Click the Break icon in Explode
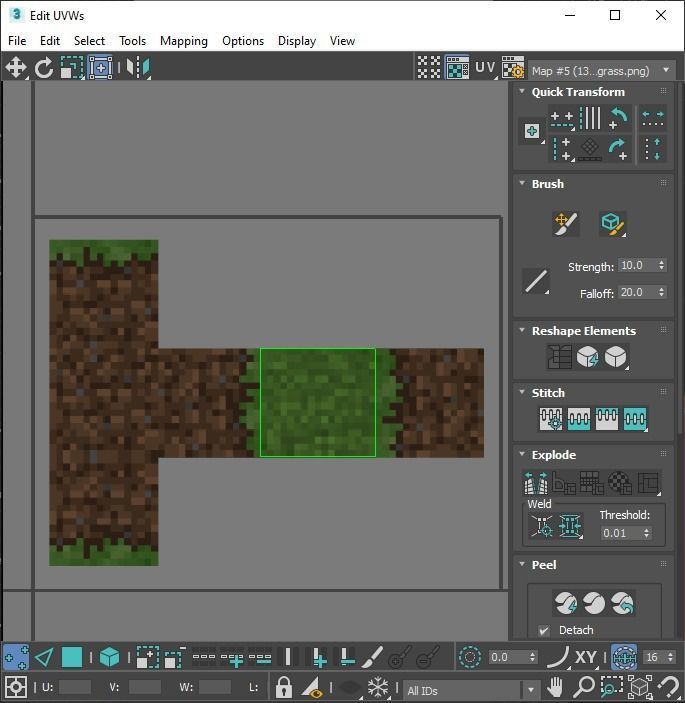The height and width of the screenshot is (703, 685). (x=536, y=483)
